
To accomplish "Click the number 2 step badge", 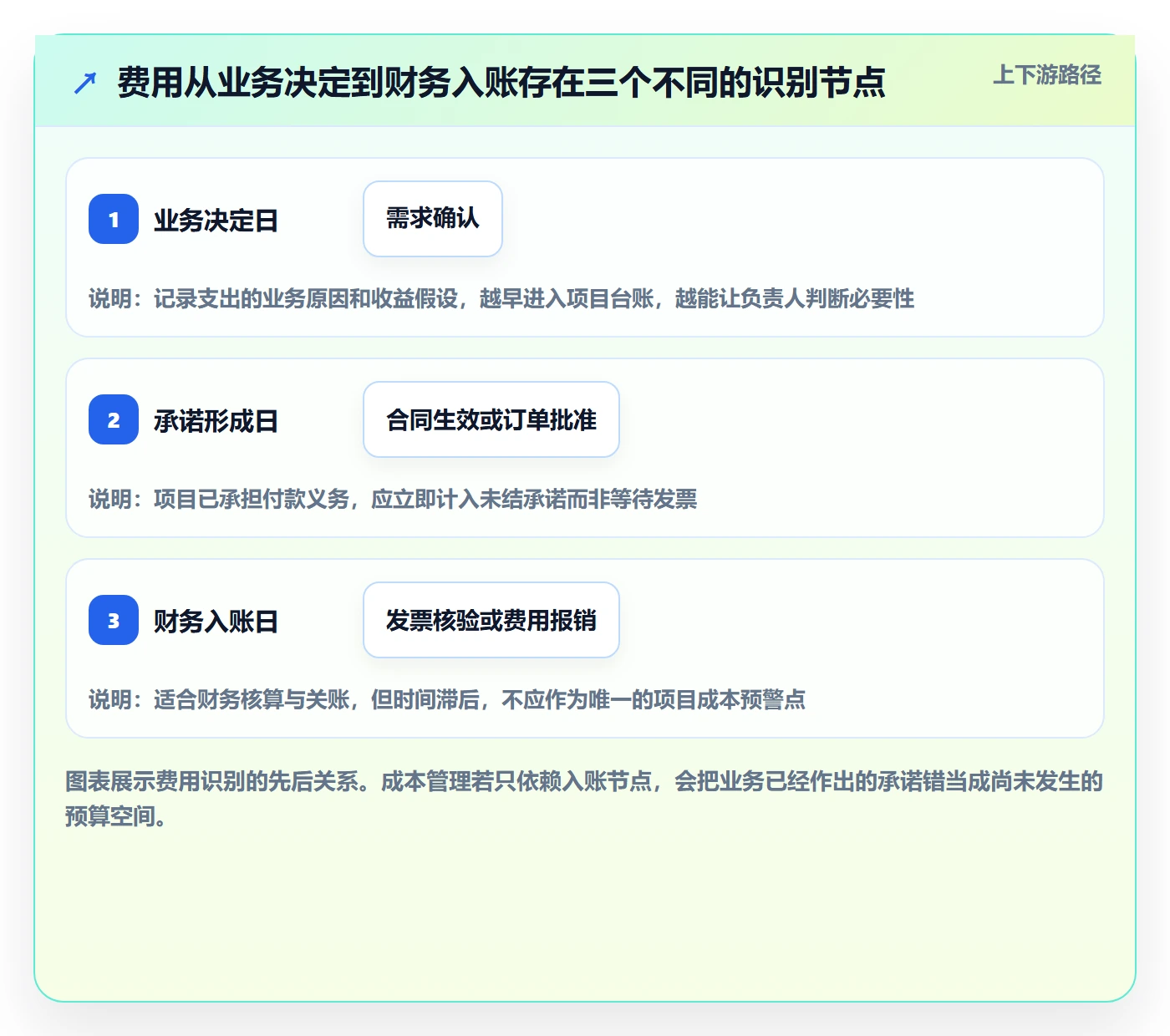I will pyautogui.click(x=114, y=419).
